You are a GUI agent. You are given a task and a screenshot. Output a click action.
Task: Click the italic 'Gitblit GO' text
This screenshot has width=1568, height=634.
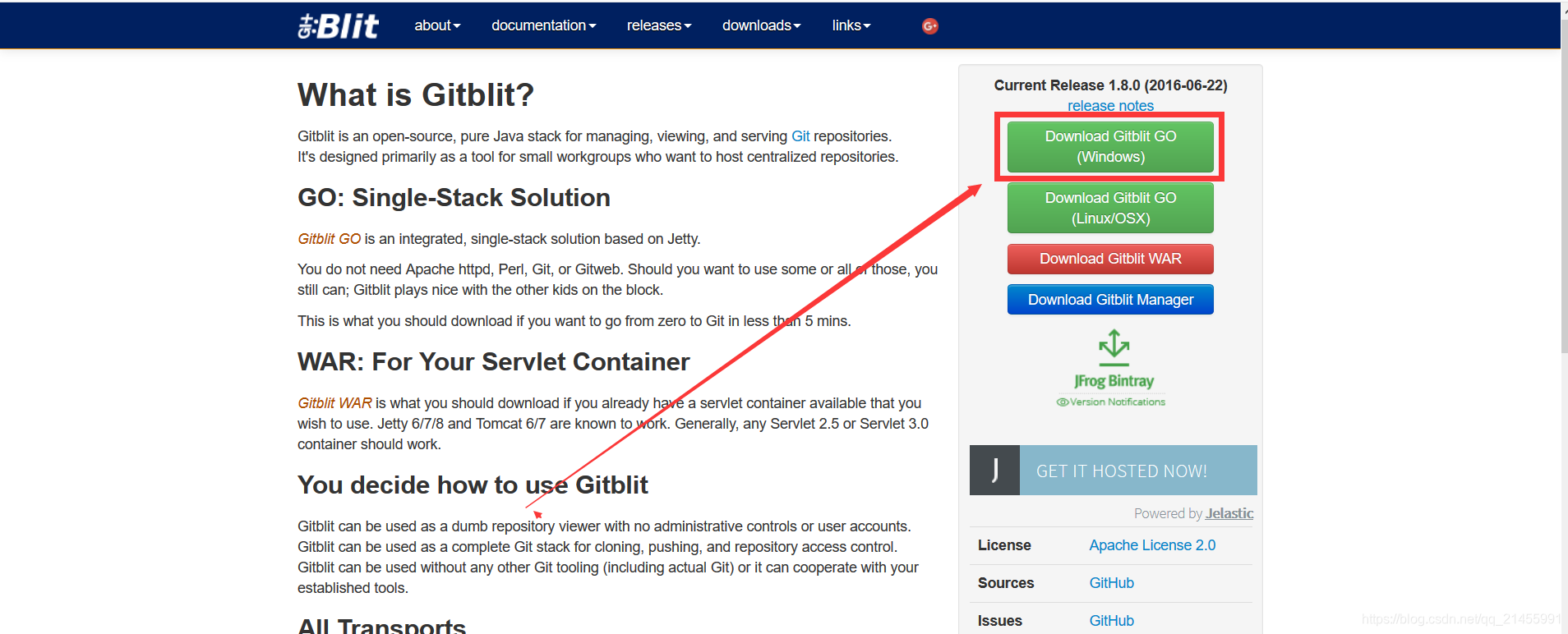point(329,239)
